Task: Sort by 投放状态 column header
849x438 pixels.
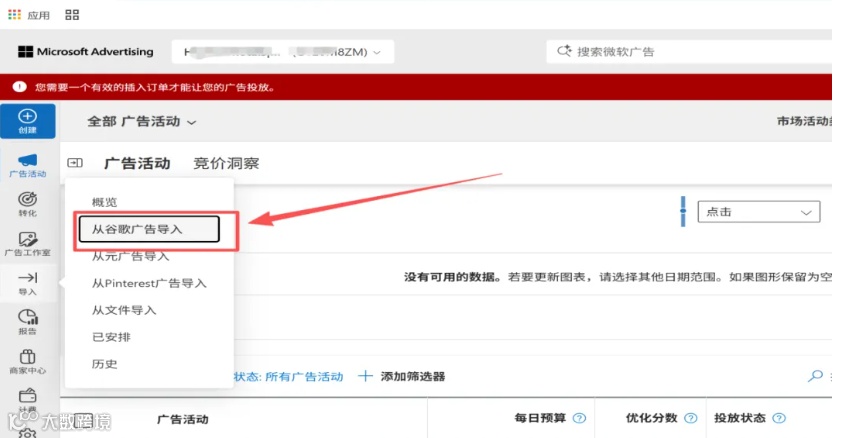Action: [740, 418]
